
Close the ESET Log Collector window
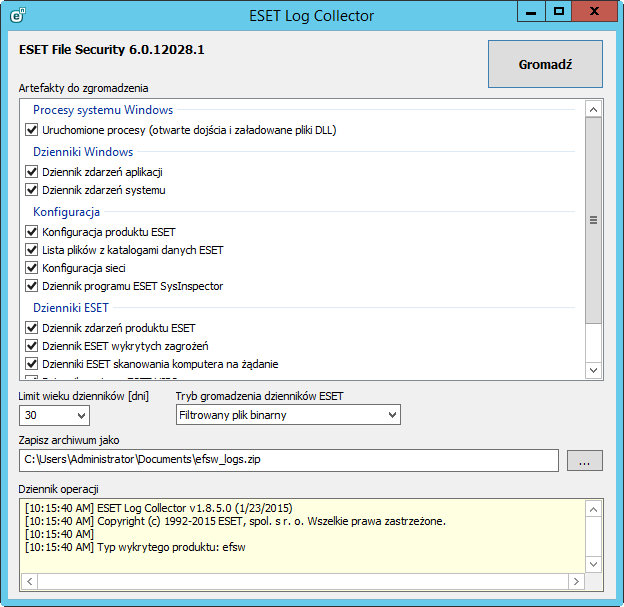(595, 11)
